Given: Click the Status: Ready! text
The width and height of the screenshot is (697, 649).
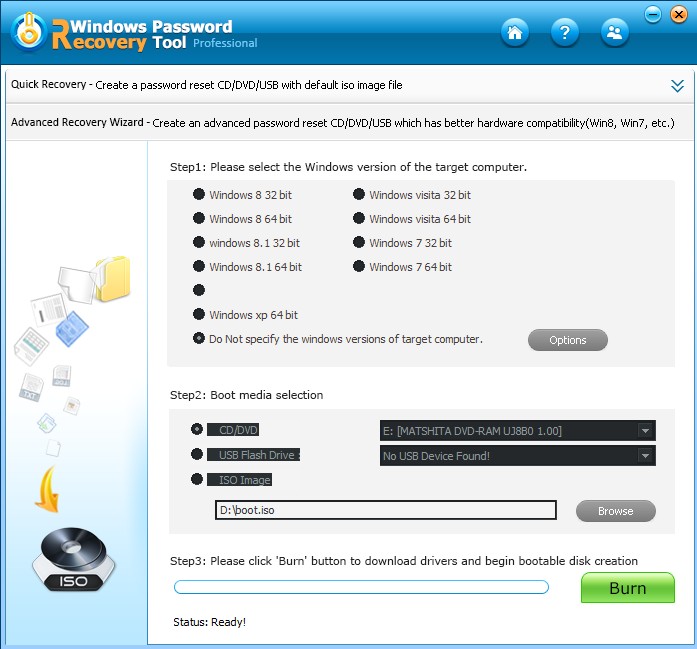Looking at the screenshot, I should click(209, 622).
